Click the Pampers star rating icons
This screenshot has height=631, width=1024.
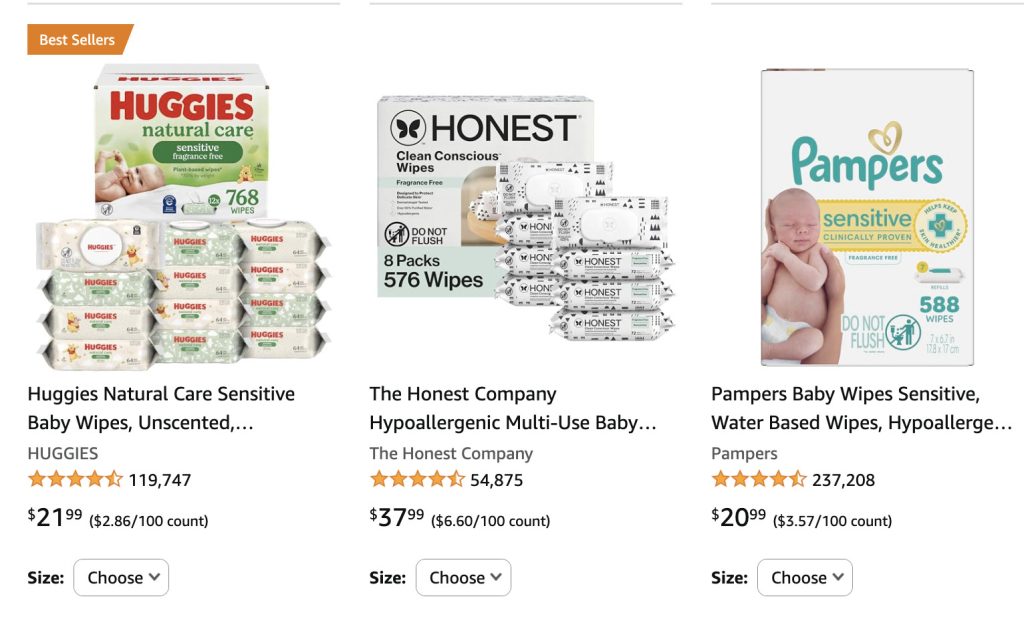pos(759,479)
